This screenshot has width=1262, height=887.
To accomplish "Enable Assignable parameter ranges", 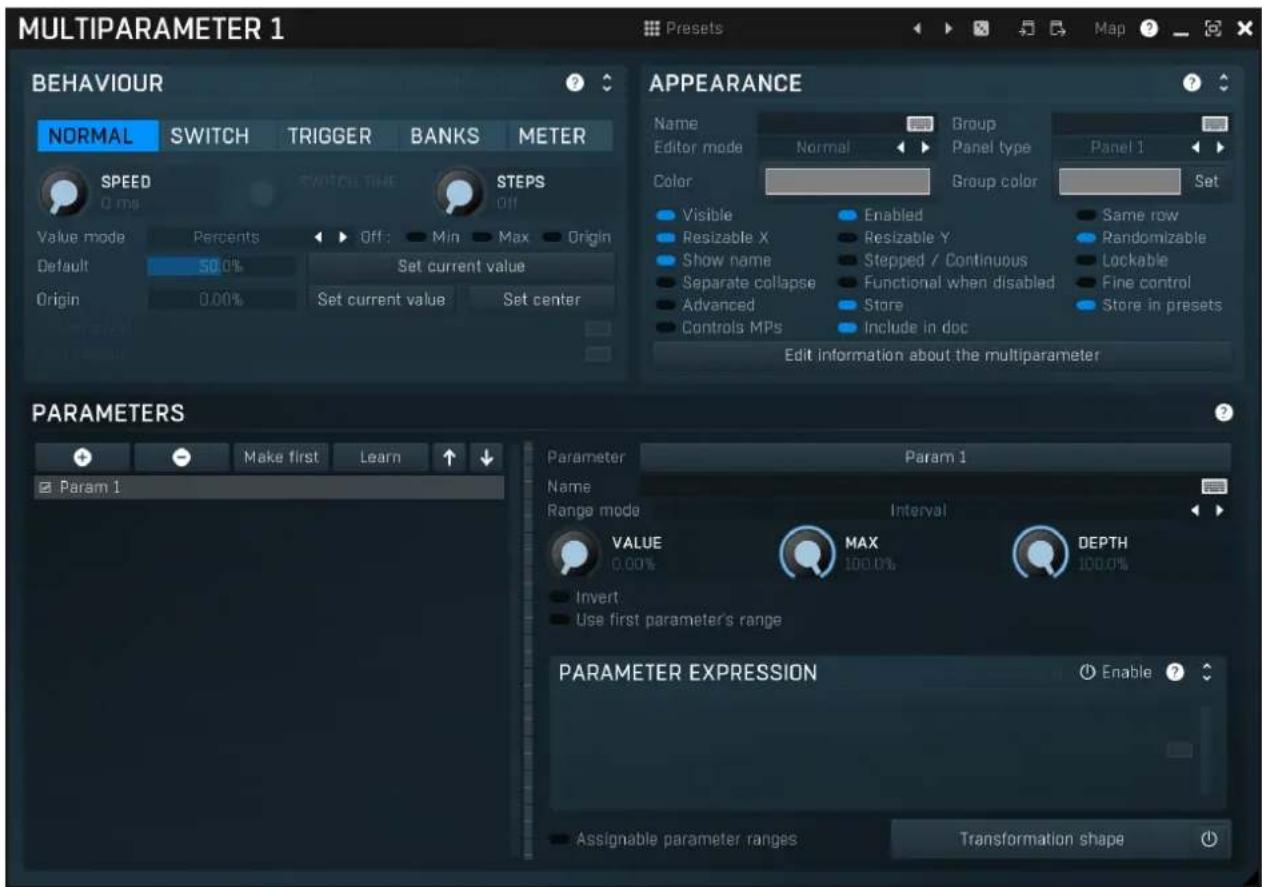I will click(674, 840).
